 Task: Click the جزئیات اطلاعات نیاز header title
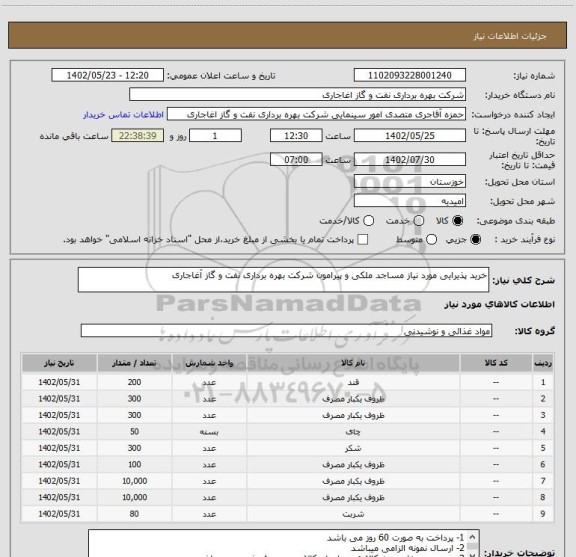click(510, 36)
